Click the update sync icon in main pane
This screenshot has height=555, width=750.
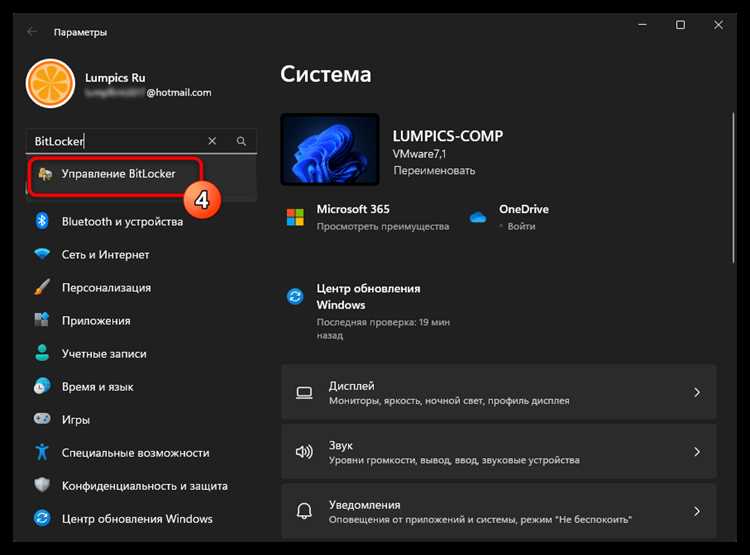pos(295,296)
